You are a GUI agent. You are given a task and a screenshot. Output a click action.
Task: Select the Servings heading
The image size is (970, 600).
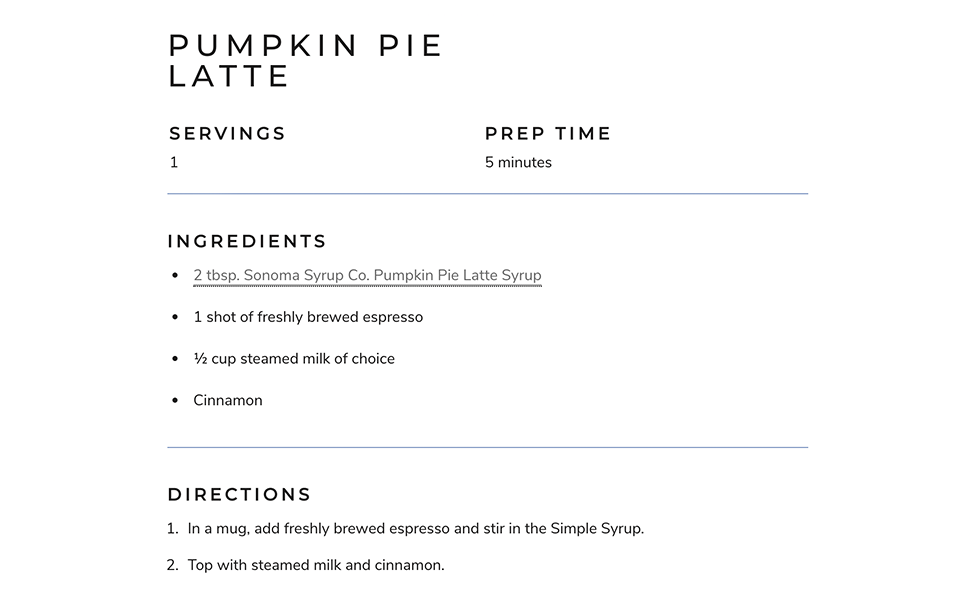click(x=227, y=134)
